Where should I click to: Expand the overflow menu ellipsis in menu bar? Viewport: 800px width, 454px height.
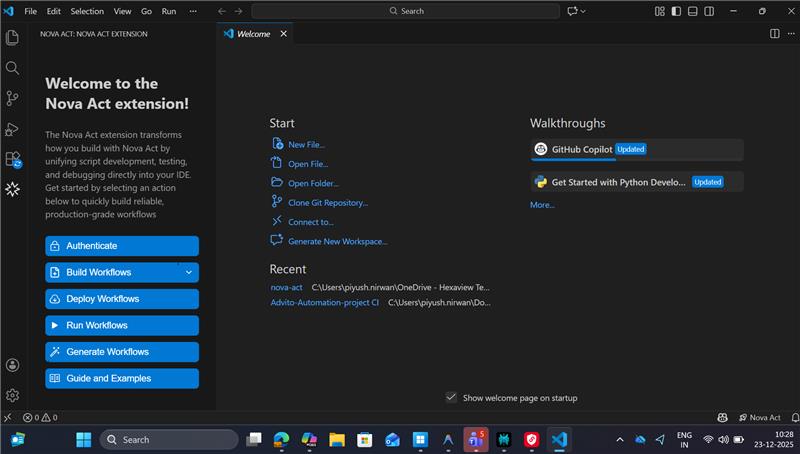193,11
